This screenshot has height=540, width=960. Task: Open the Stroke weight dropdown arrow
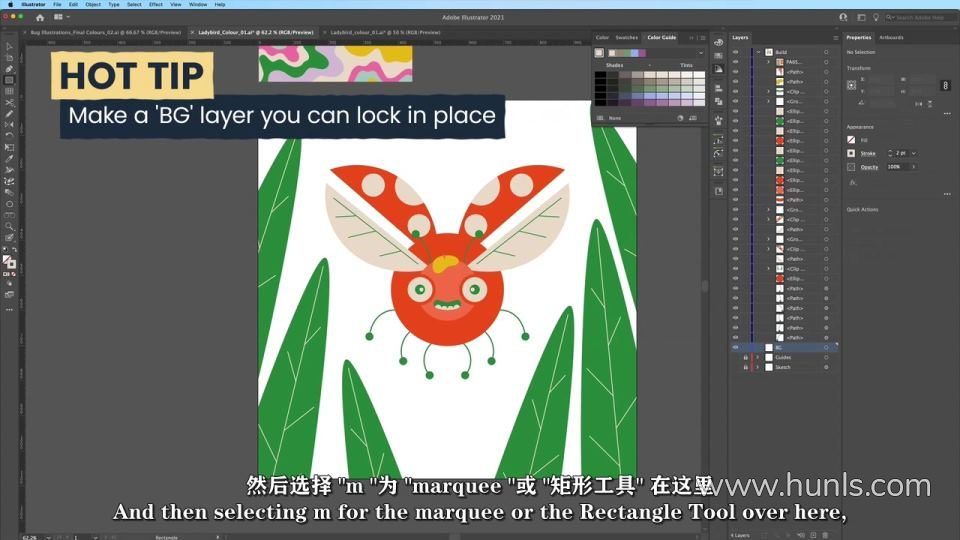click(x=913, y=153)
